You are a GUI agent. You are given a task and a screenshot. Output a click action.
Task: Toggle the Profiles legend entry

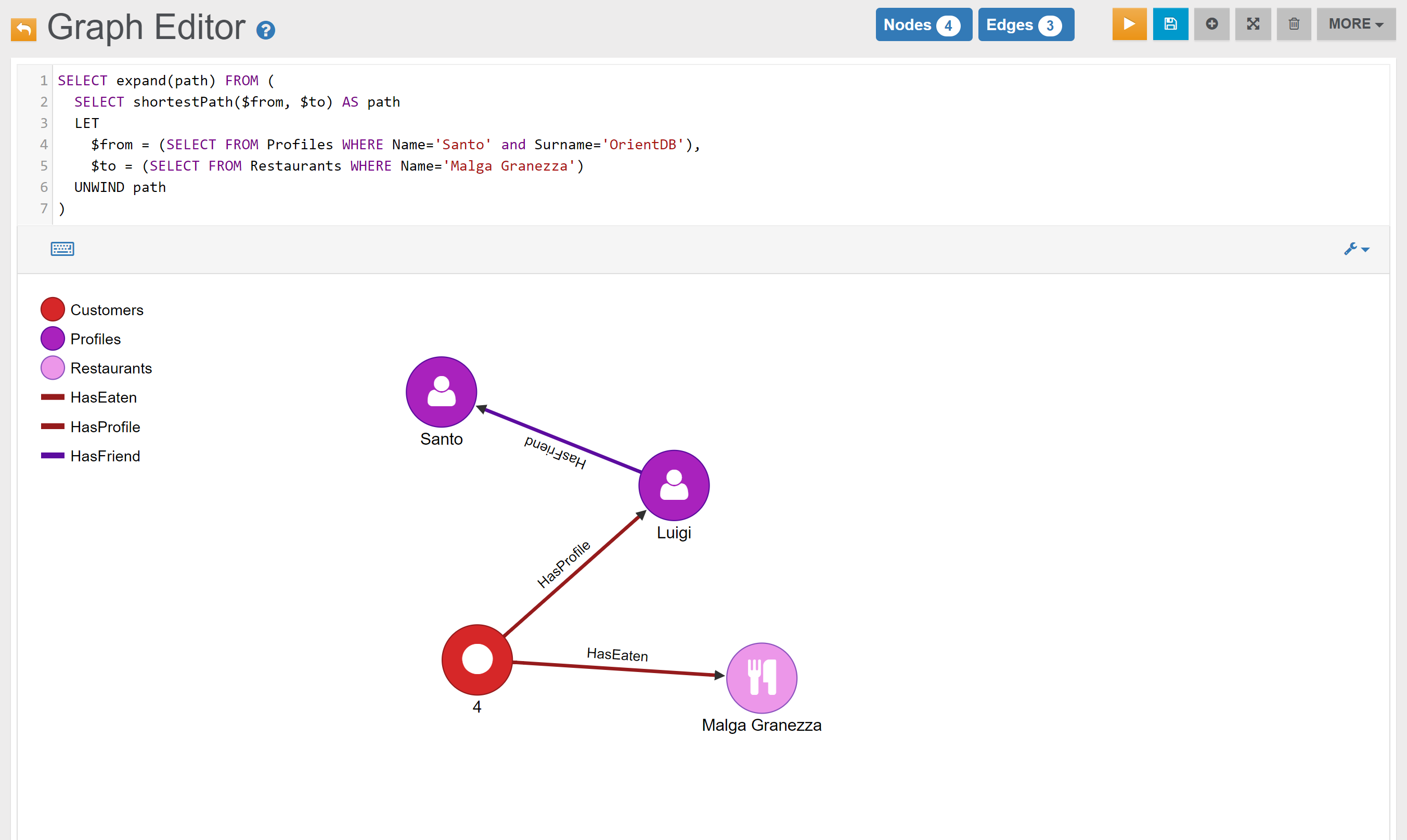point(95,339)
